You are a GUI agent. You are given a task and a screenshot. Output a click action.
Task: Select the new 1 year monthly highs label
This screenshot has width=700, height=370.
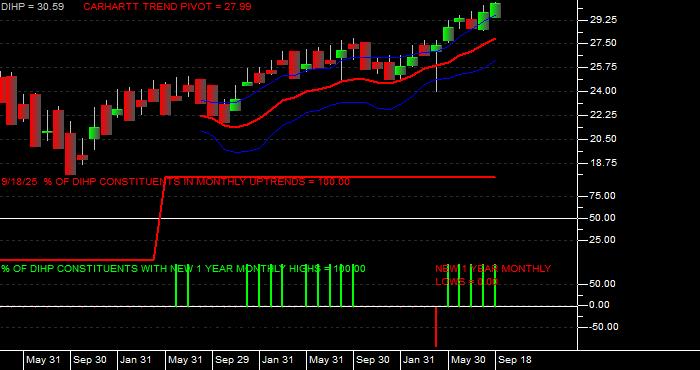(x=183, y=269)
